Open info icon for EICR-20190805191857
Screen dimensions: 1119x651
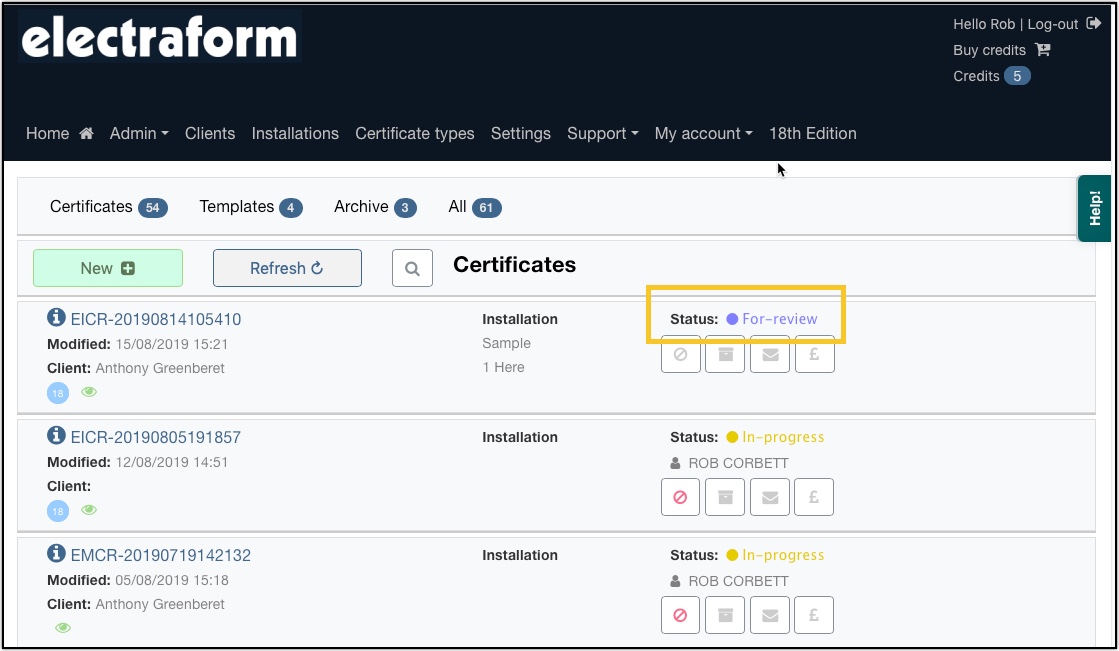(56, 434)
